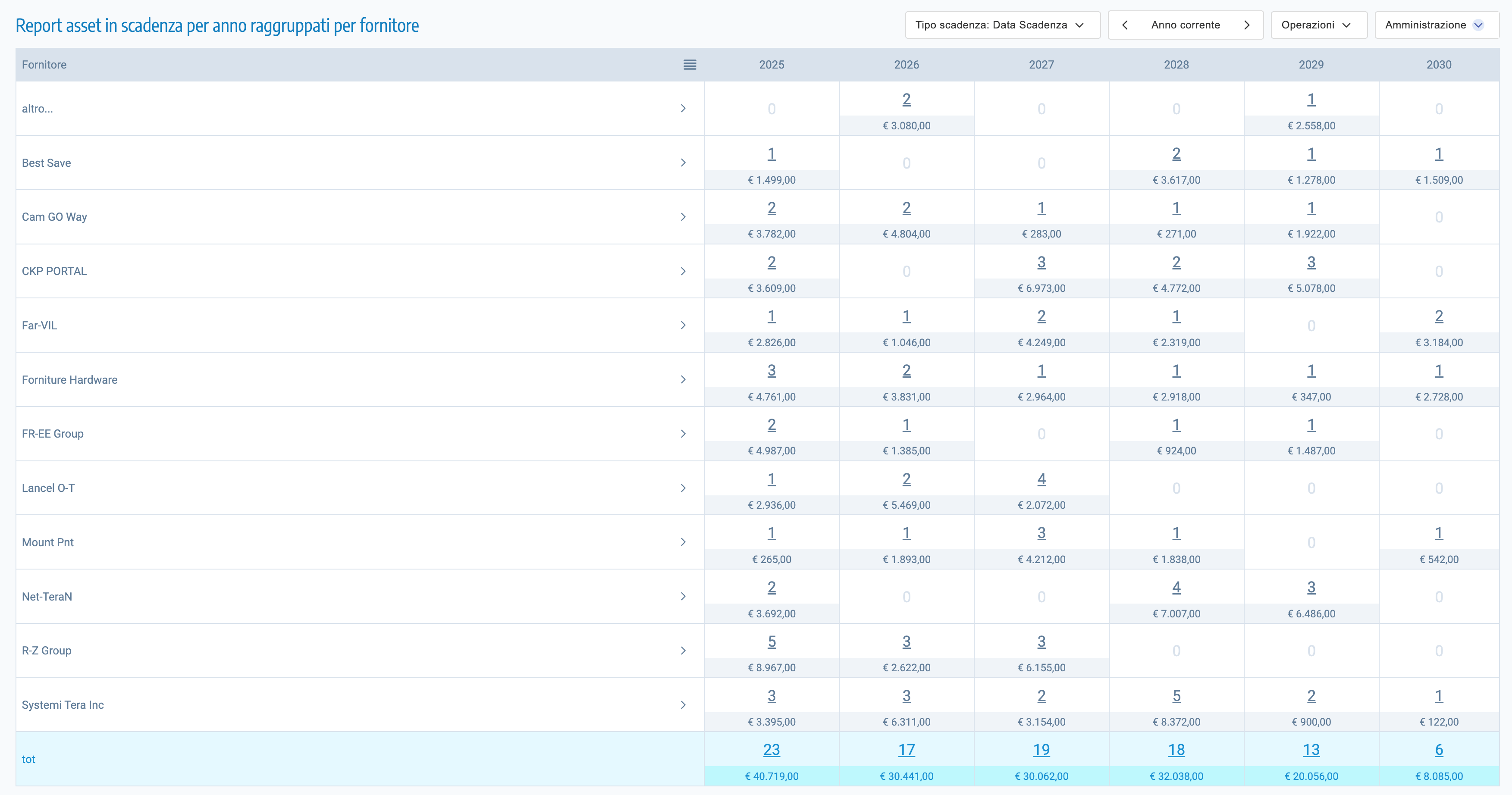1512x795 pixels.
Task: Expand the Lancel O-T row chevron
Action: tap(683, 488)
